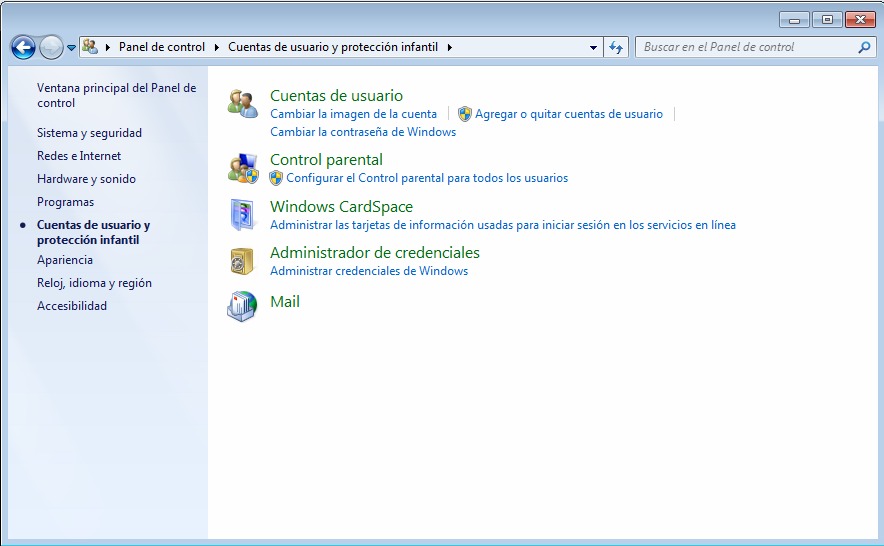Viewport: 884px width, 546px height.
Task: Expand breadcrumb arrow before Panel de control
Action: 108,47
